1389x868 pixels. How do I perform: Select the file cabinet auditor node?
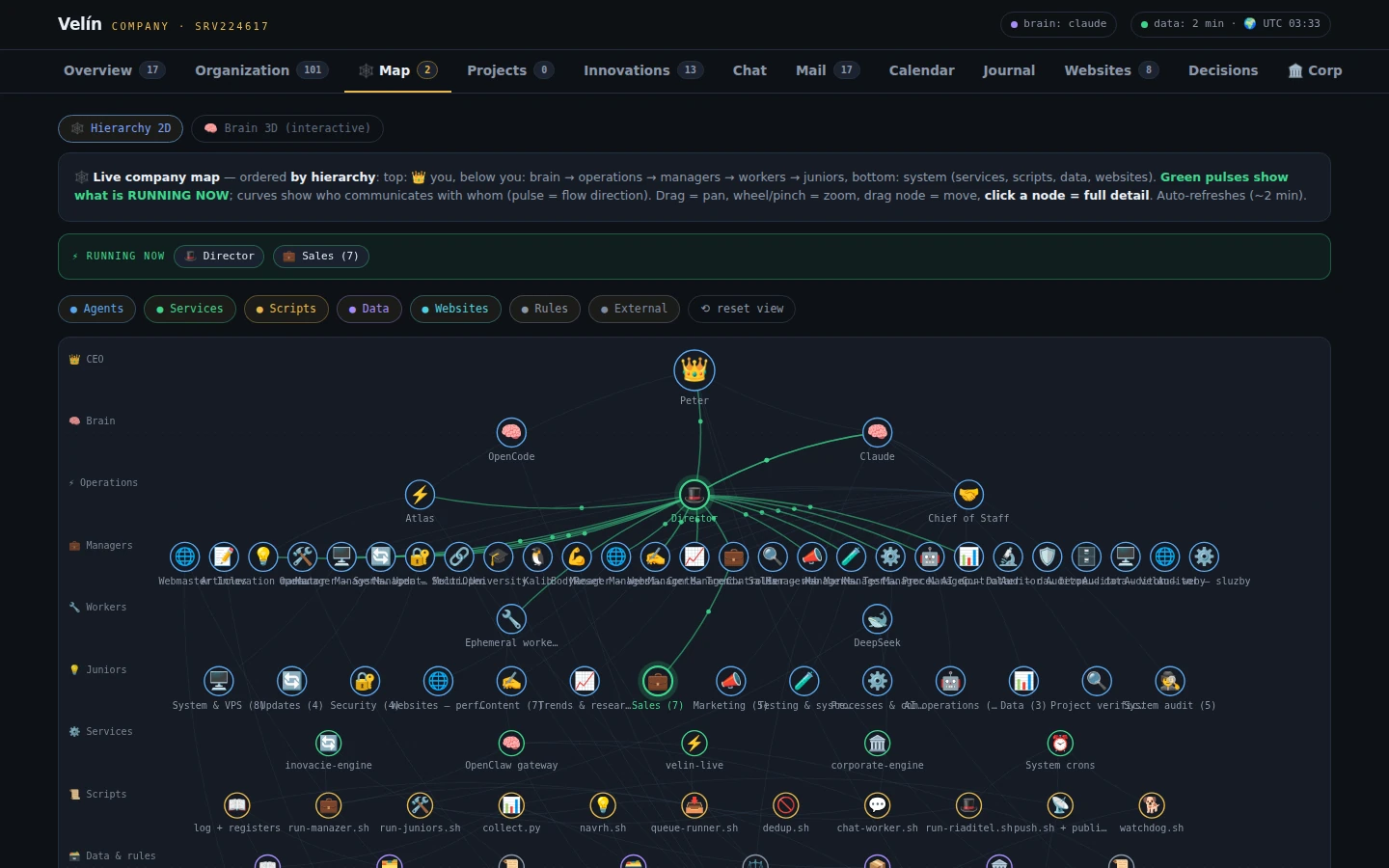point(1086,556)
